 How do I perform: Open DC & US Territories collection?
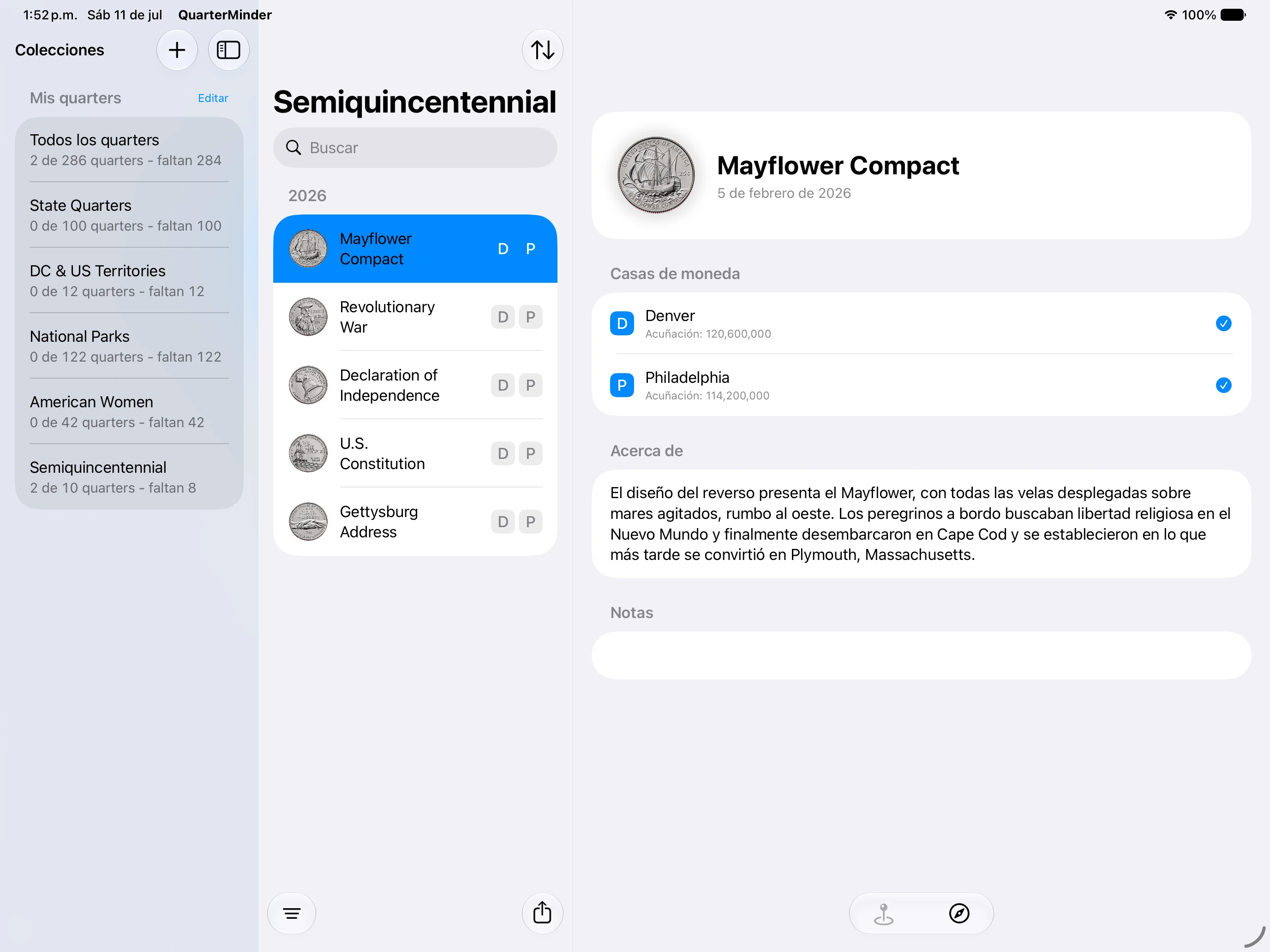[x=129, y=280]
